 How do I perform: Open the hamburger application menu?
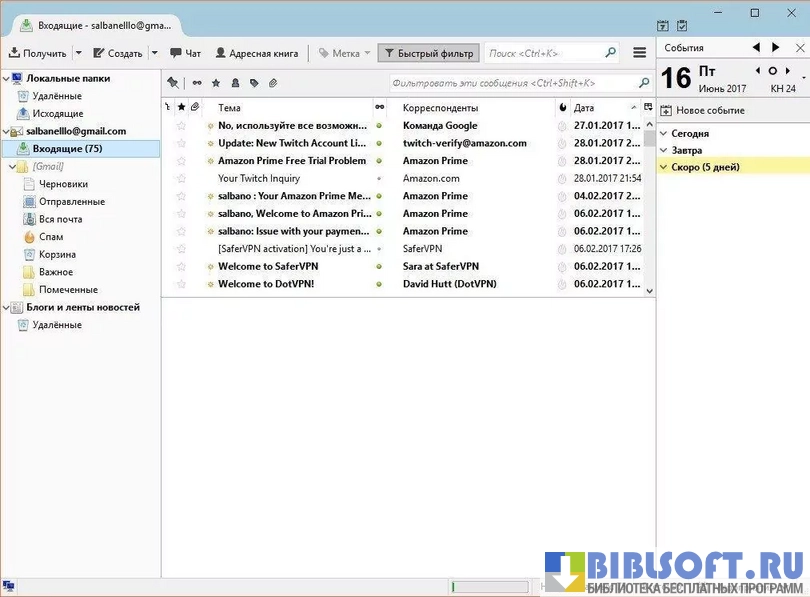640,53
